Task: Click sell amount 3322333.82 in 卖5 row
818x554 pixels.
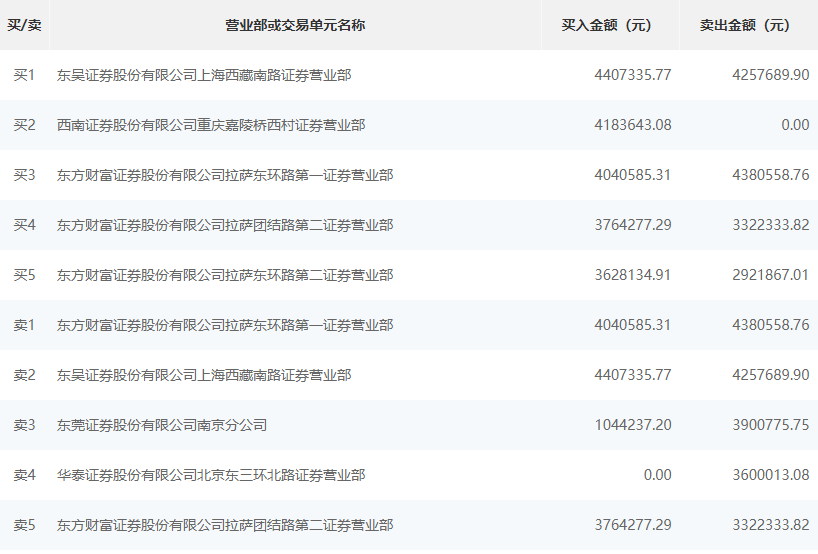Action: (x=771, y=525)
